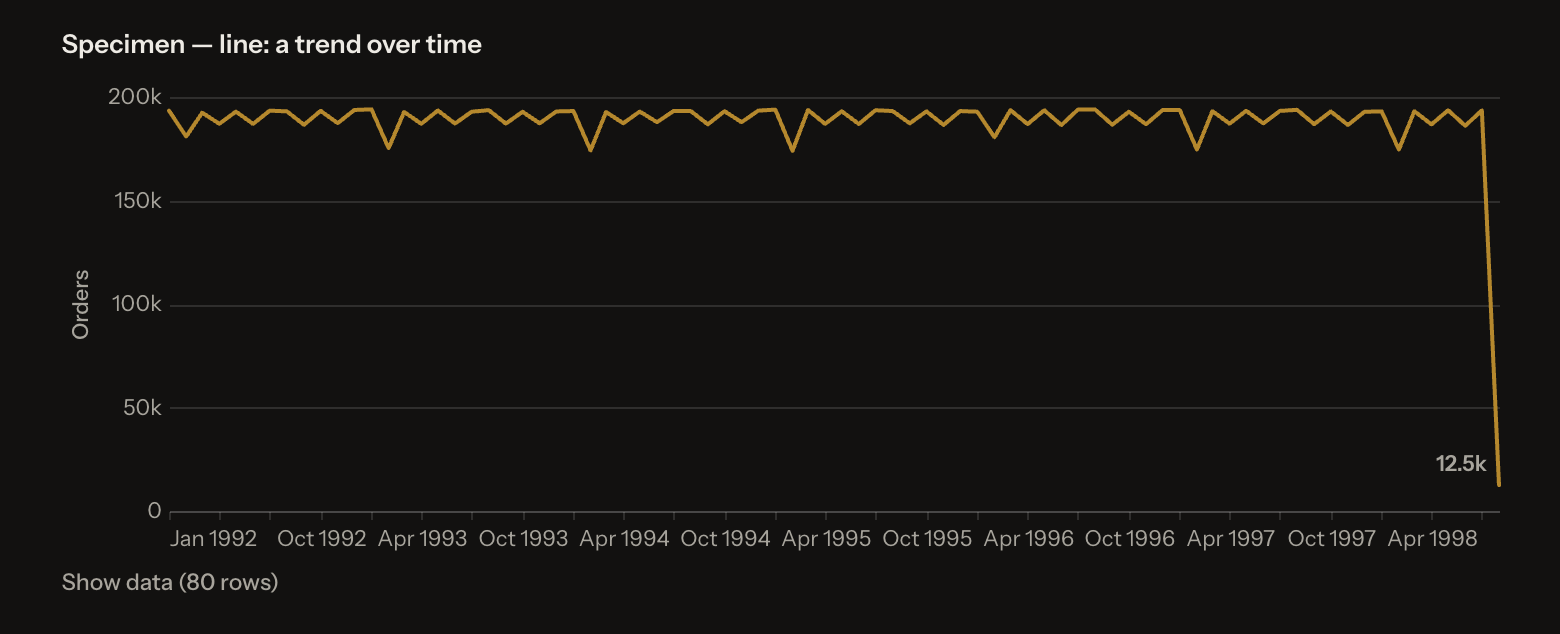Click the Orders y-axis title
1560x634 pixels.
point(81,304)
